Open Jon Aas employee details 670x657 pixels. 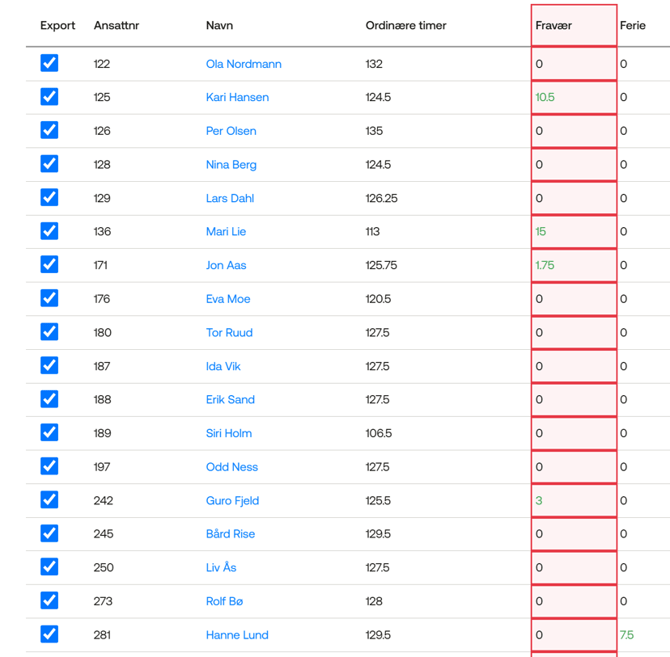[226, 265]
